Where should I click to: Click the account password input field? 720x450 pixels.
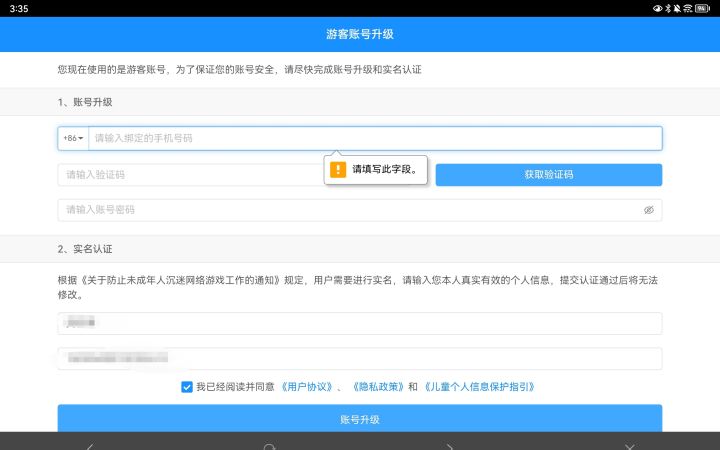click(360, 210)
